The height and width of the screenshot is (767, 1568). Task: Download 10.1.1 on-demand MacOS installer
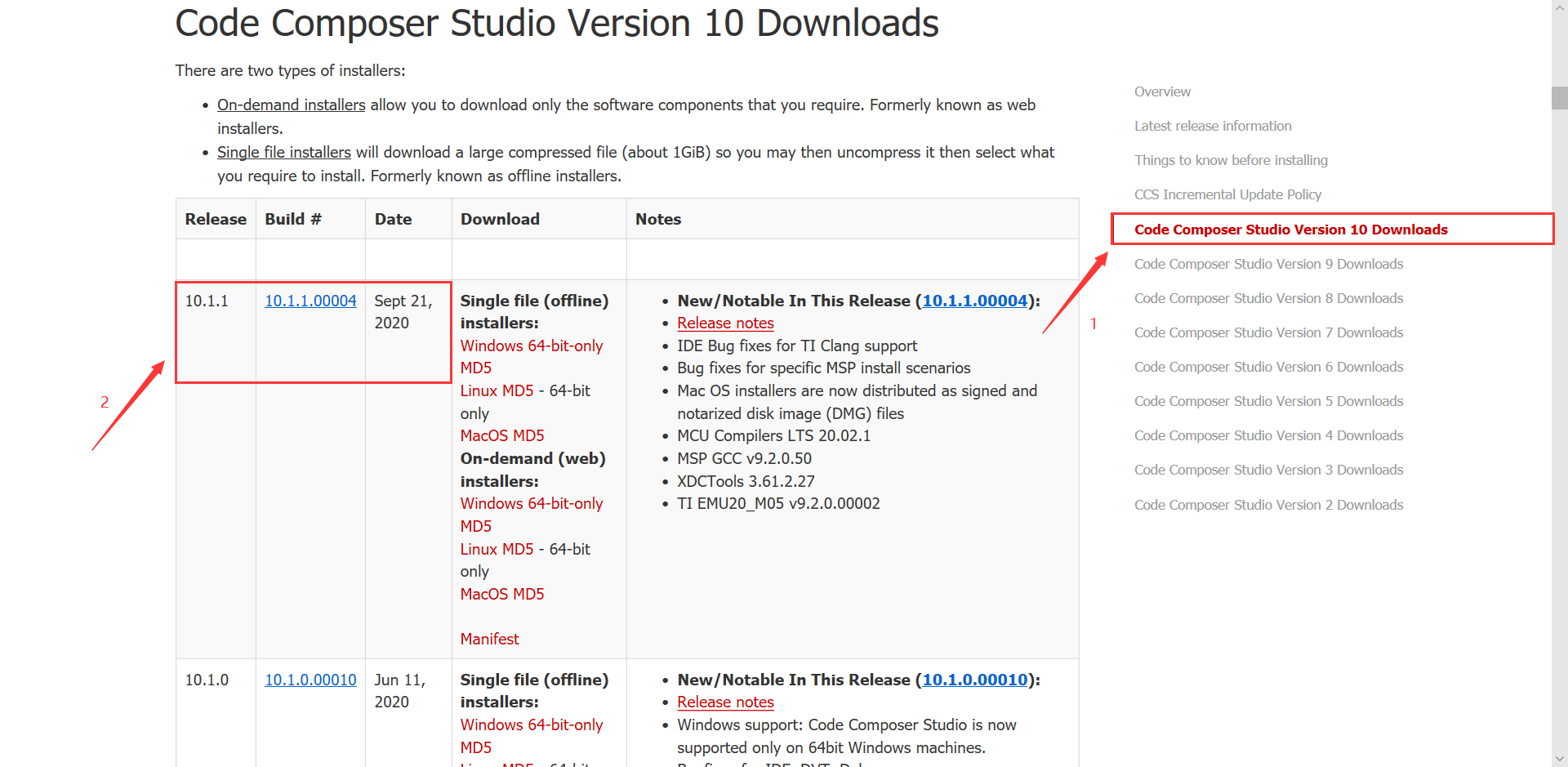[x=485, y=594]
